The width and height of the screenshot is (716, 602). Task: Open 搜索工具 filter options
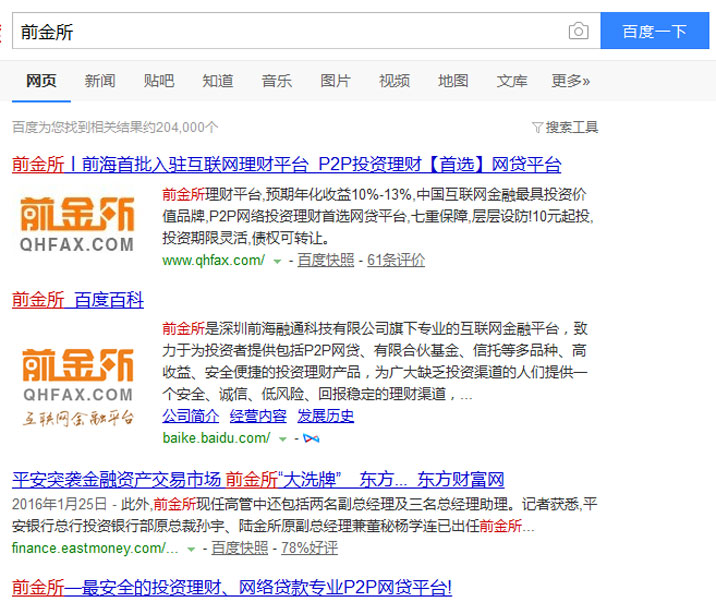[x=572, y=127]
